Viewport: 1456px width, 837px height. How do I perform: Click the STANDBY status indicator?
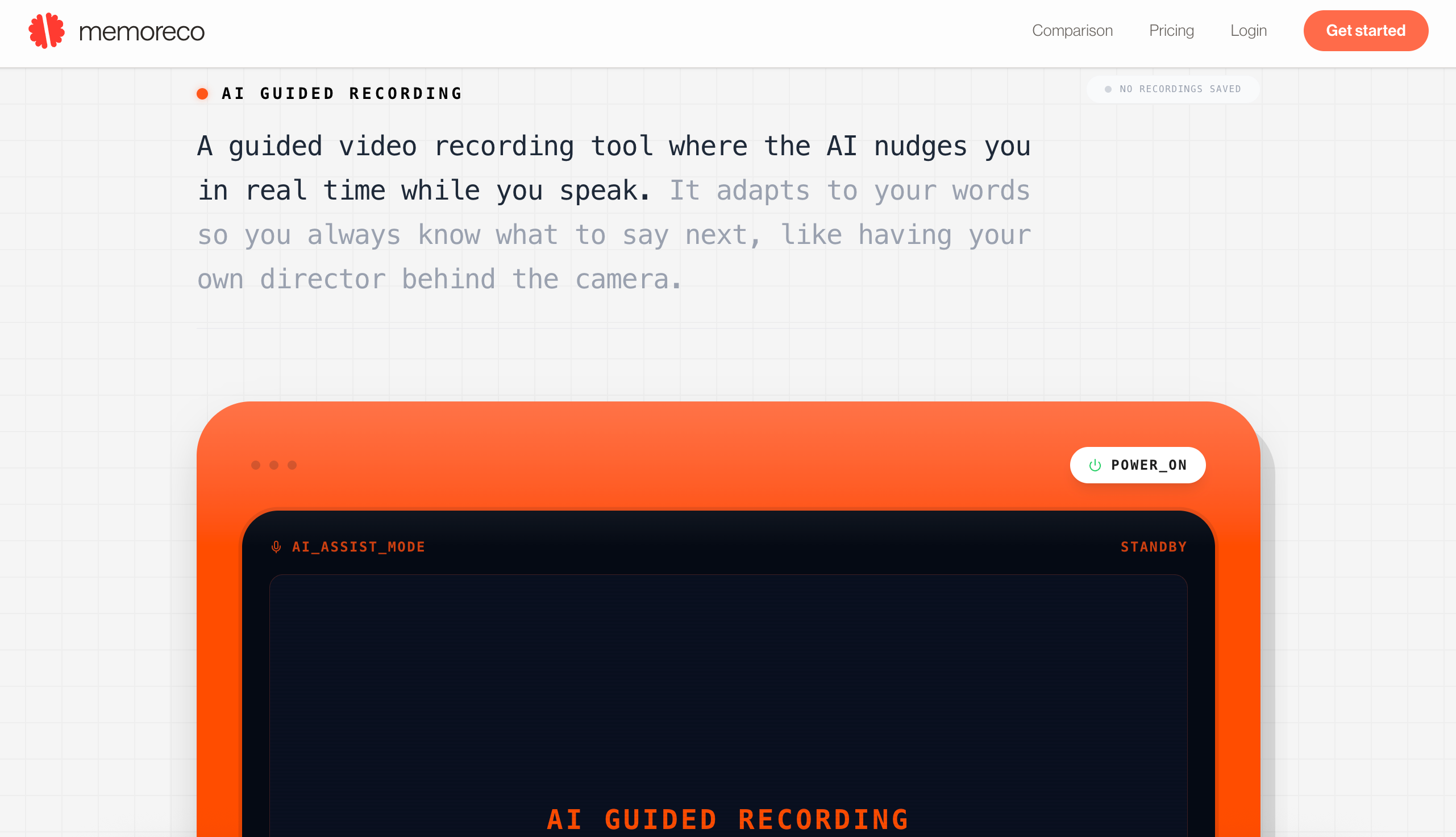[1153, 546]
